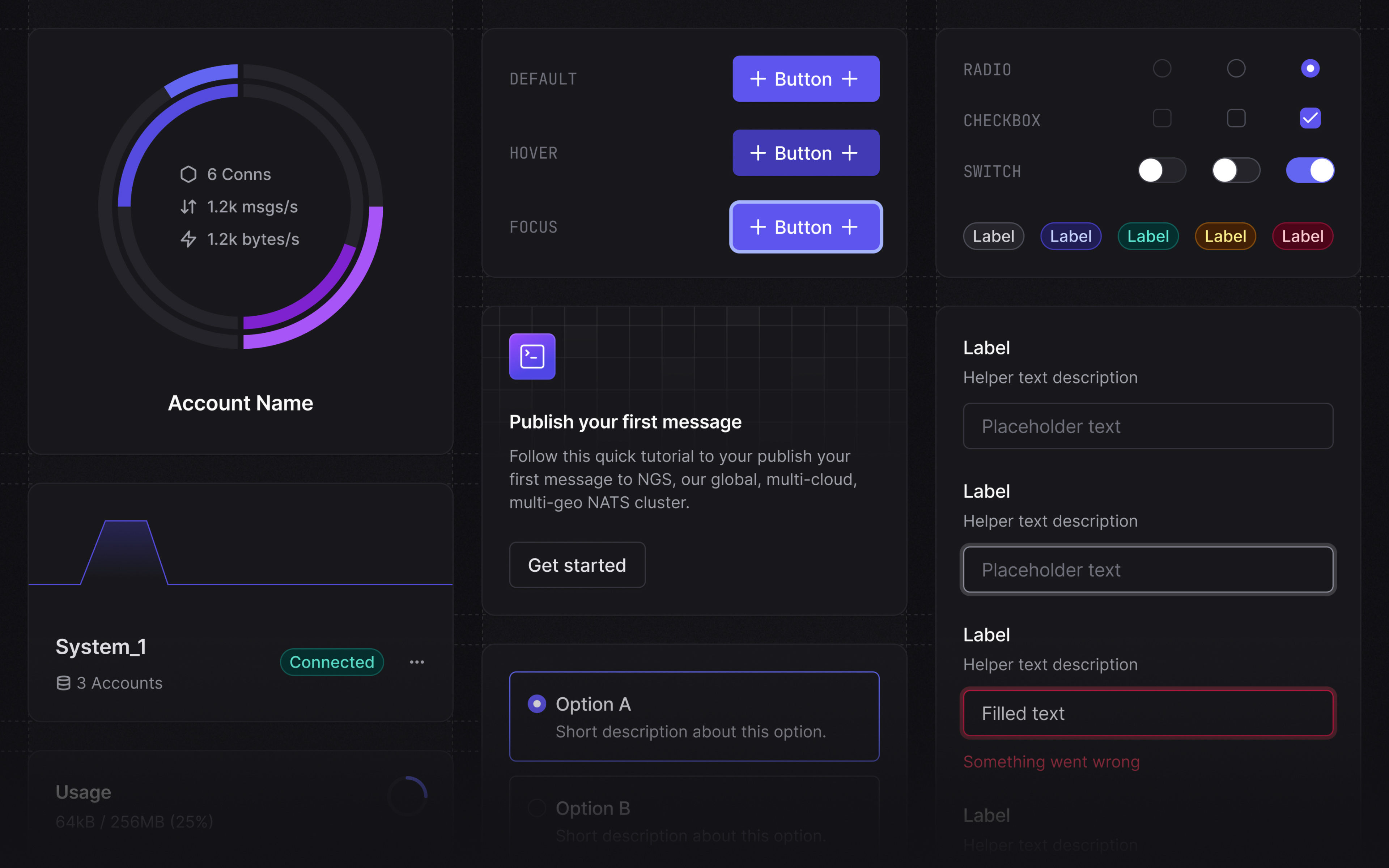Check the first empty CHECKBOX
The image size is (1389, 868).
click(1162, 118)
